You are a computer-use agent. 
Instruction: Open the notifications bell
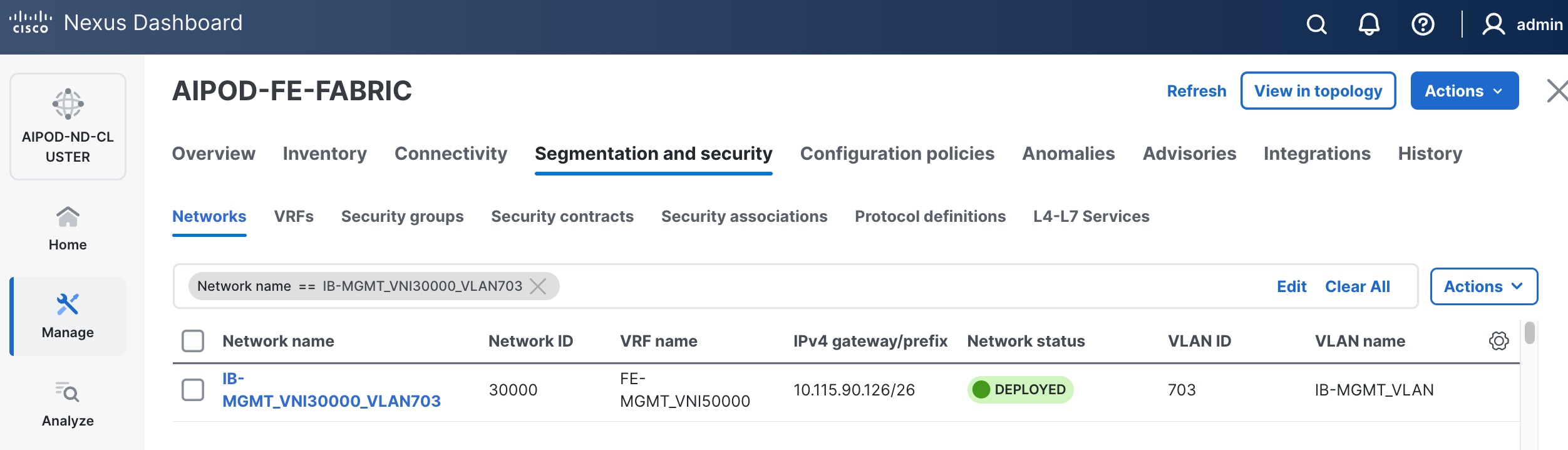pos(1369,24)
